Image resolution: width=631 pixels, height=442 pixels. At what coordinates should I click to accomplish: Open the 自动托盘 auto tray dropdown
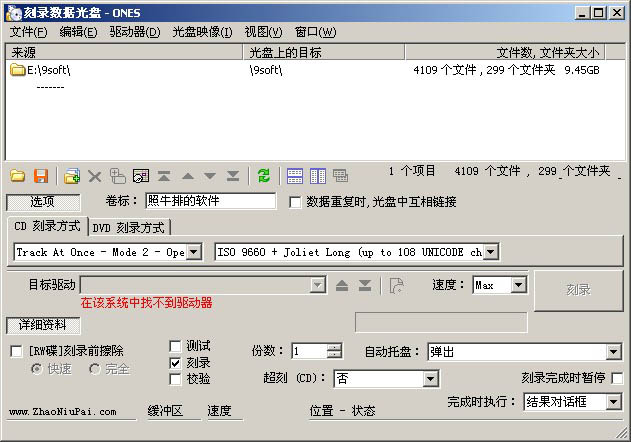click(613, 352)
